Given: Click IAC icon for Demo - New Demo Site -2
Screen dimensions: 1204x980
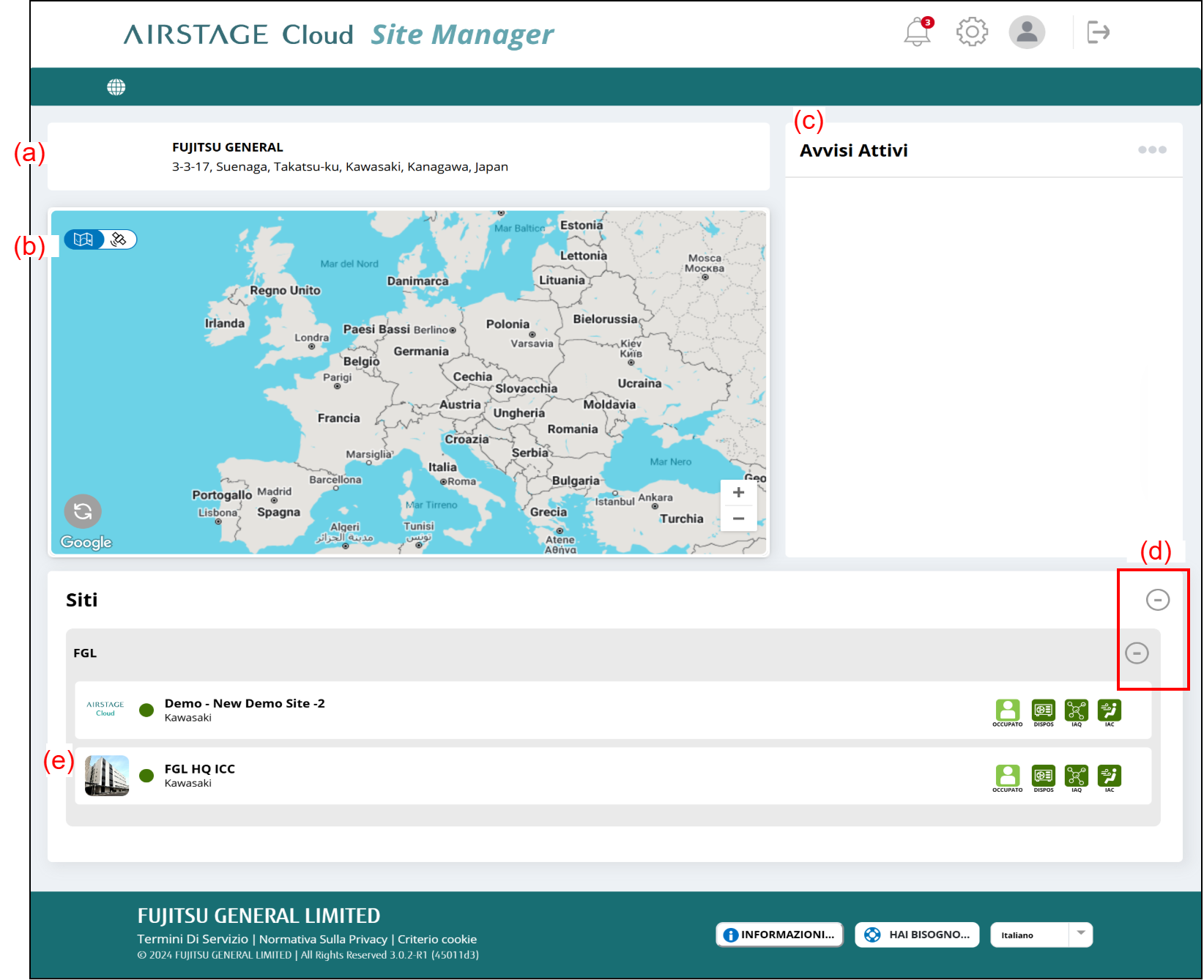Looking at the screenshot, I should [1109, 710].
